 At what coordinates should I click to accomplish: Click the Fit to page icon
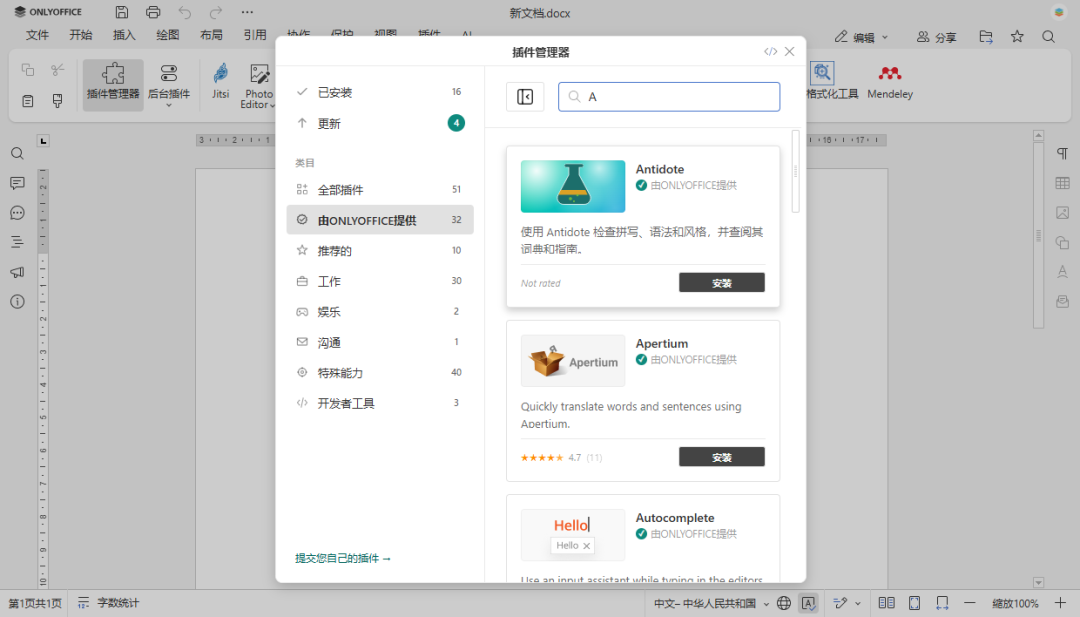tap(914, 603)
